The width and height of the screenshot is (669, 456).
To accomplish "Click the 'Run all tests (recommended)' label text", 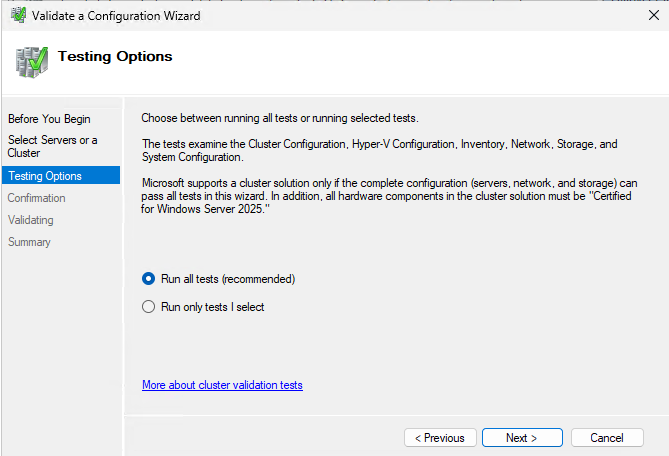I will coord(228,279).
